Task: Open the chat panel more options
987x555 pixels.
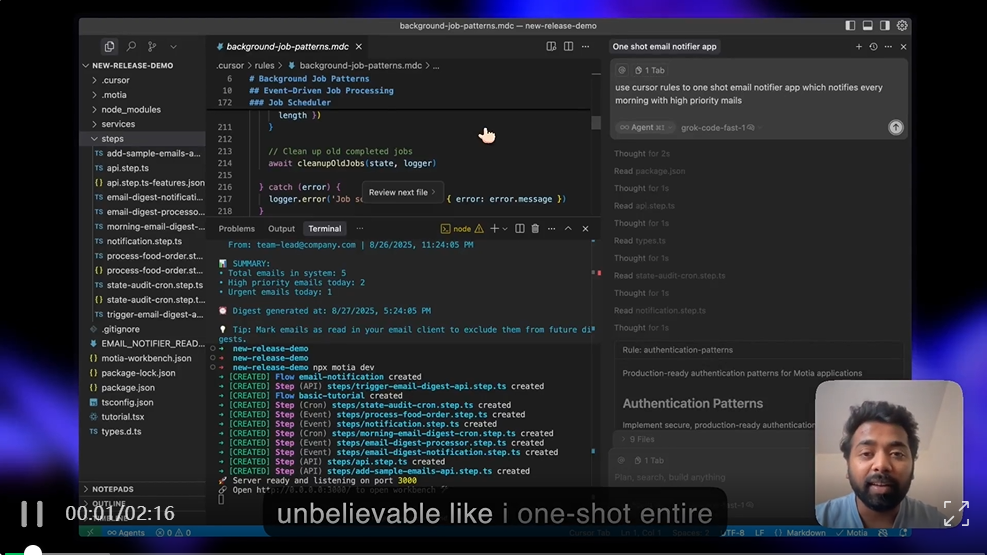Action: click(x=888, y=47)
